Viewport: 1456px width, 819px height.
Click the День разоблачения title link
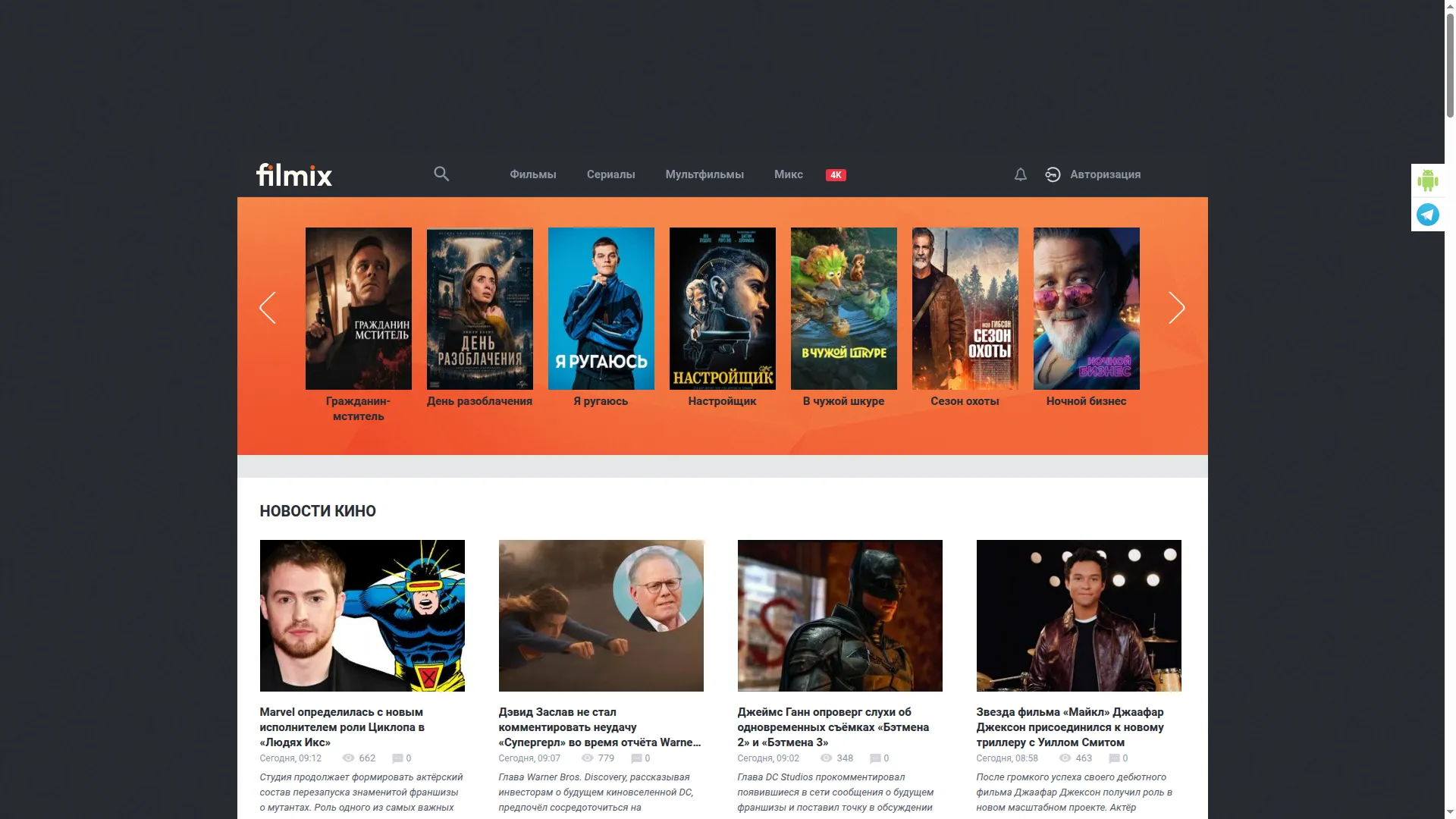pos(480,401)
